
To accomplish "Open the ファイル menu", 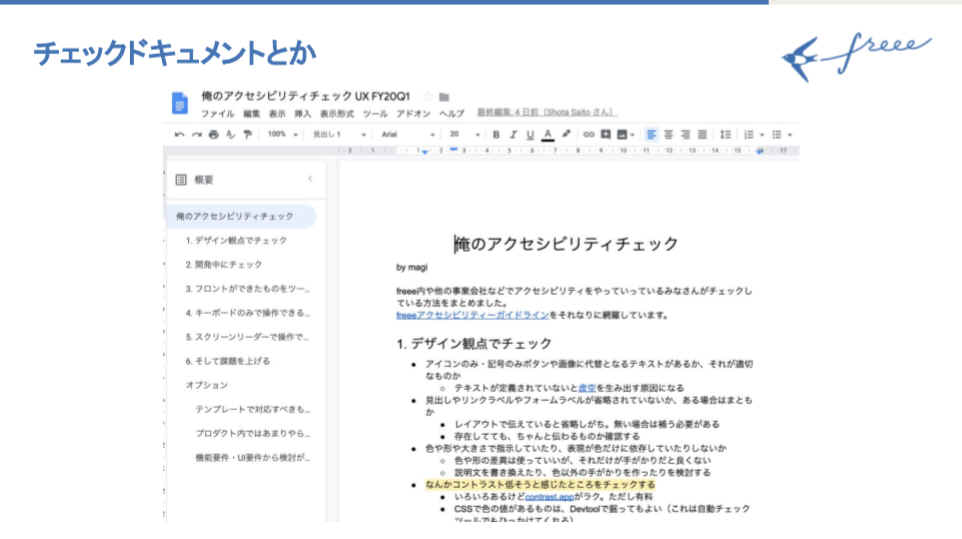I will pos(217,114).
